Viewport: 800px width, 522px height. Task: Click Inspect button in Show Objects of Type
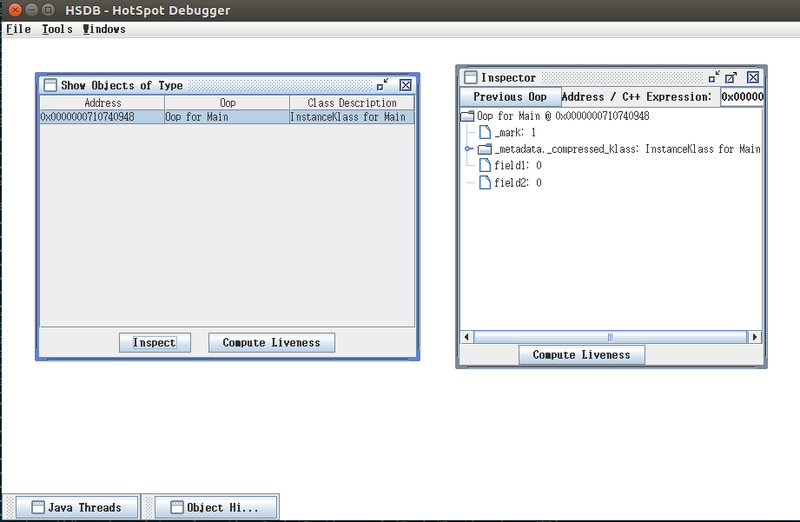155,342
